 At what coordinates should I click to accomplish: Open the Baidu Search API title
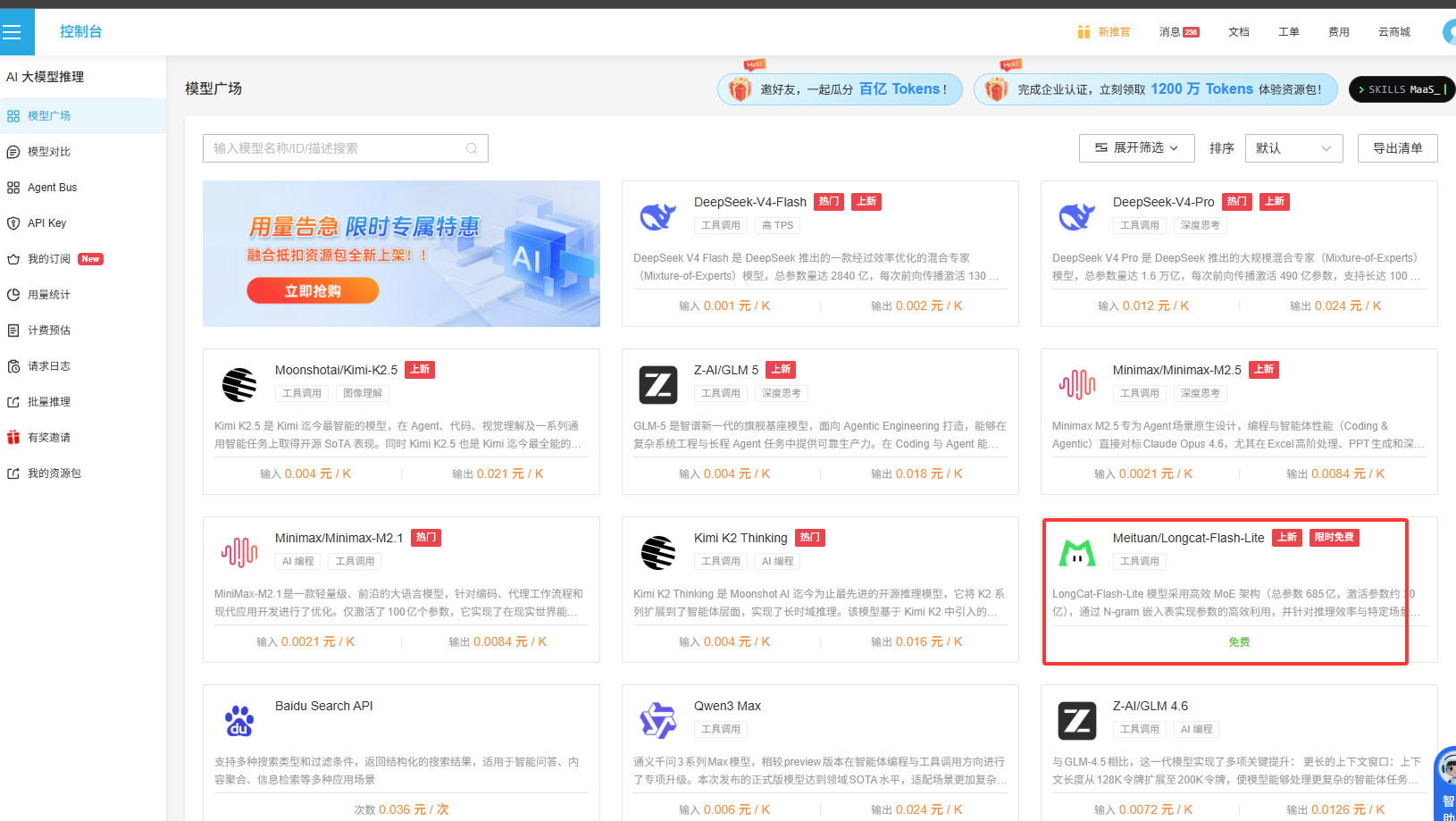pyautogui.click(x=324, y=706)
